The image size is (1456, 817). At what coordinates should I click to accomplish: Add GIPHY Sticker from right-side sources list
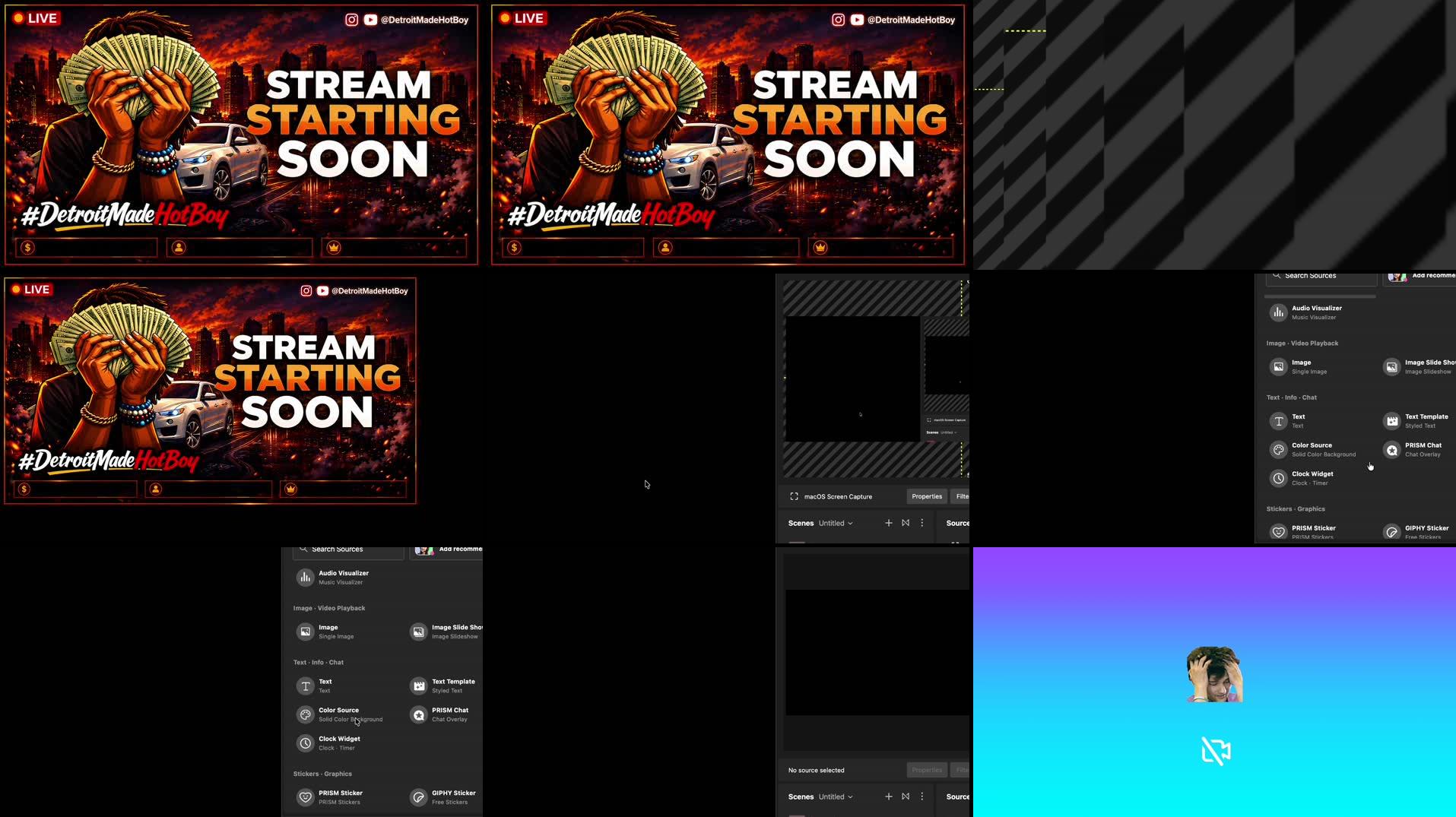[x=1416, y=532]
